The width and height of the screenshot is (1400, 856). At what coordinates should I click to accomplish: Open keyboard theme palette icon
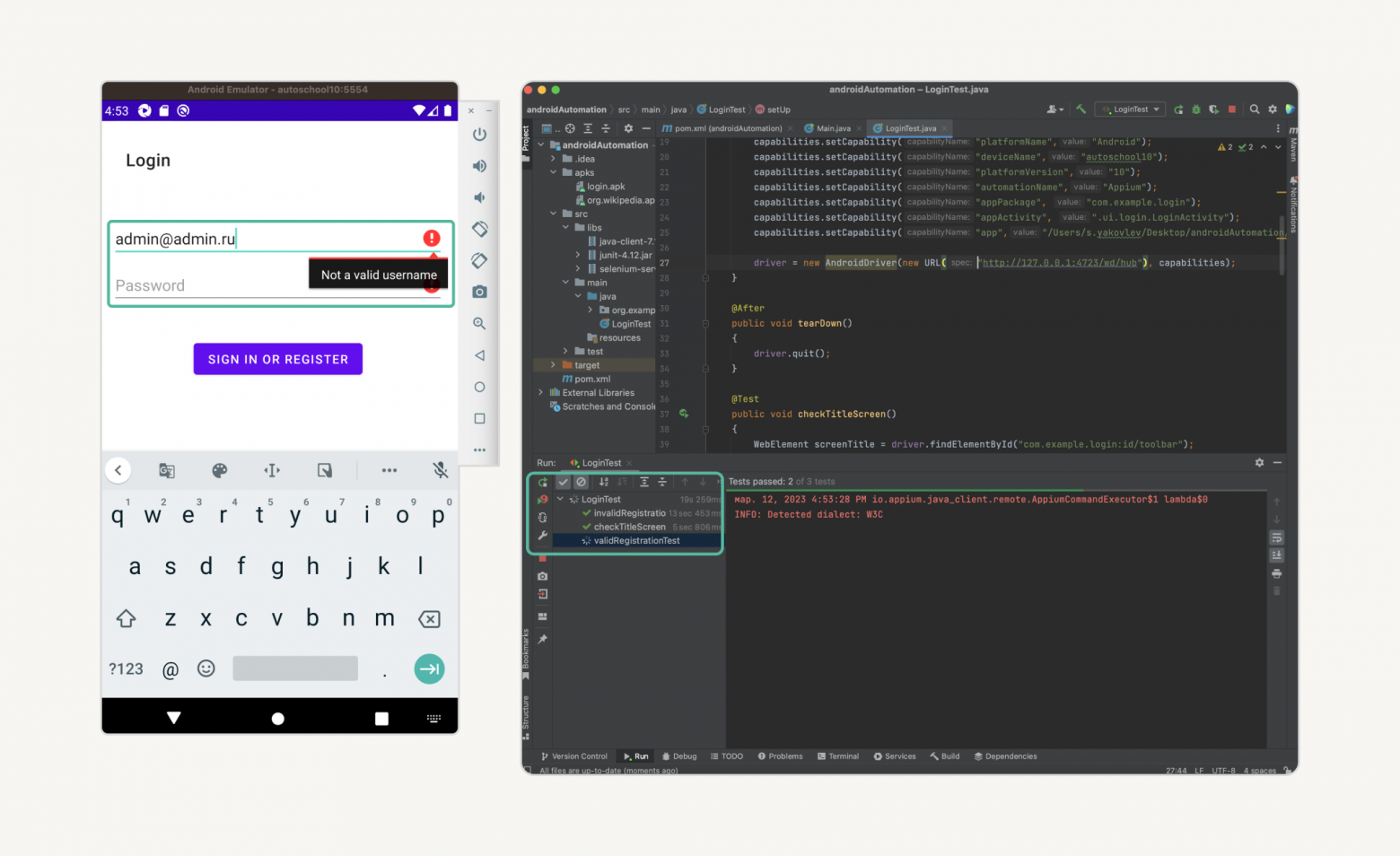click(219, 470)
